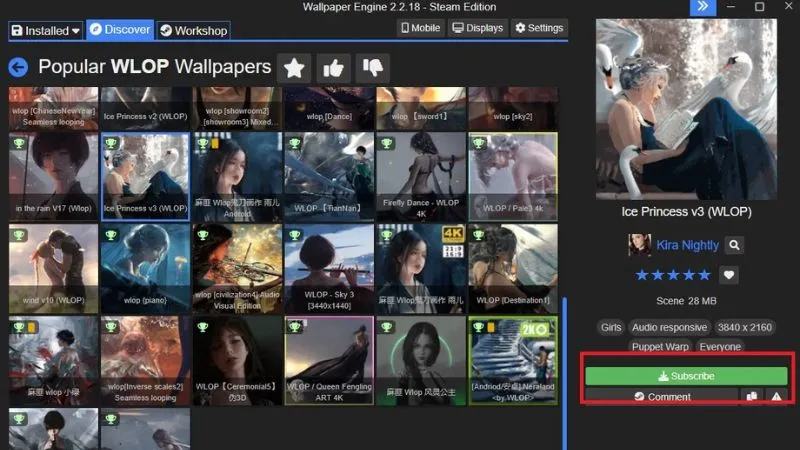Screen dimensions: 800x450
Task: Click the blue back arrow icon
Action: 18,67
